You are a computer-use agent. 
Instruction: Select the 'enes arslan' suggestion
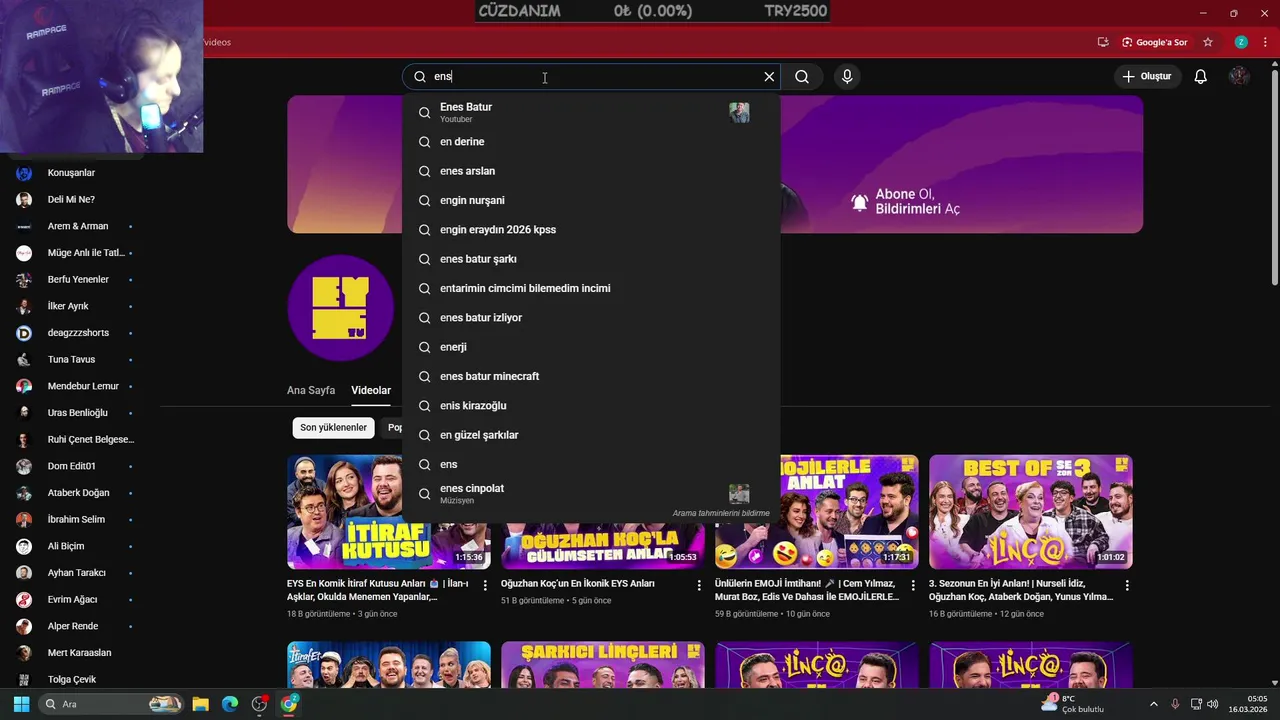pyautogui.click(x=591, y=171)
